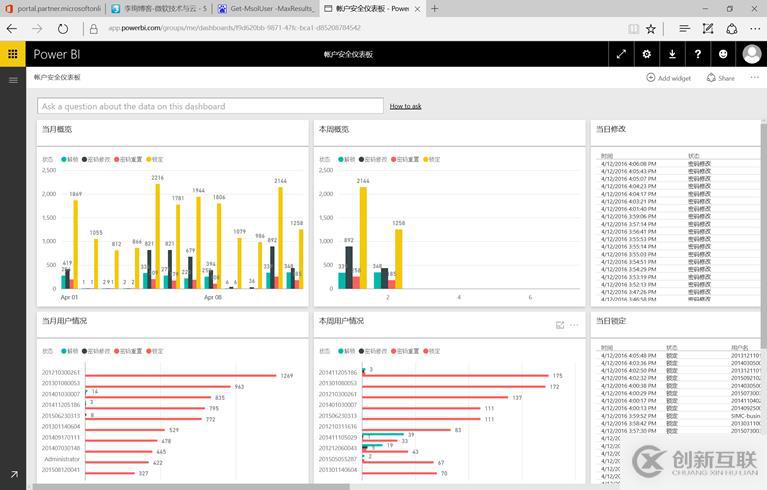Refresh the browser page
The image size is (767, 490).
(63, 29)
